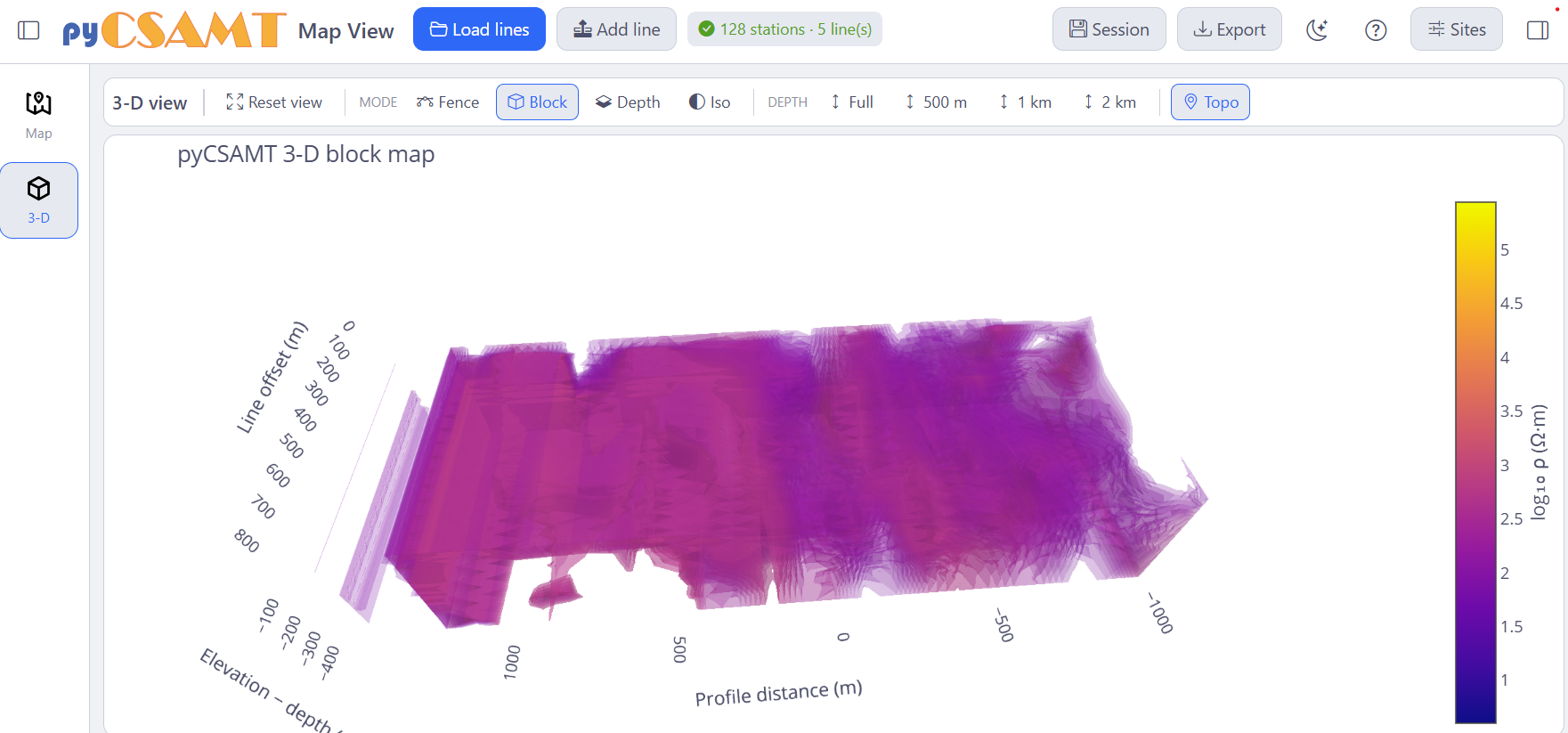Click the Profile distance (m) axis label
Screen dimensions: 1568x733
pyautogui.click(x=779, y=693)
